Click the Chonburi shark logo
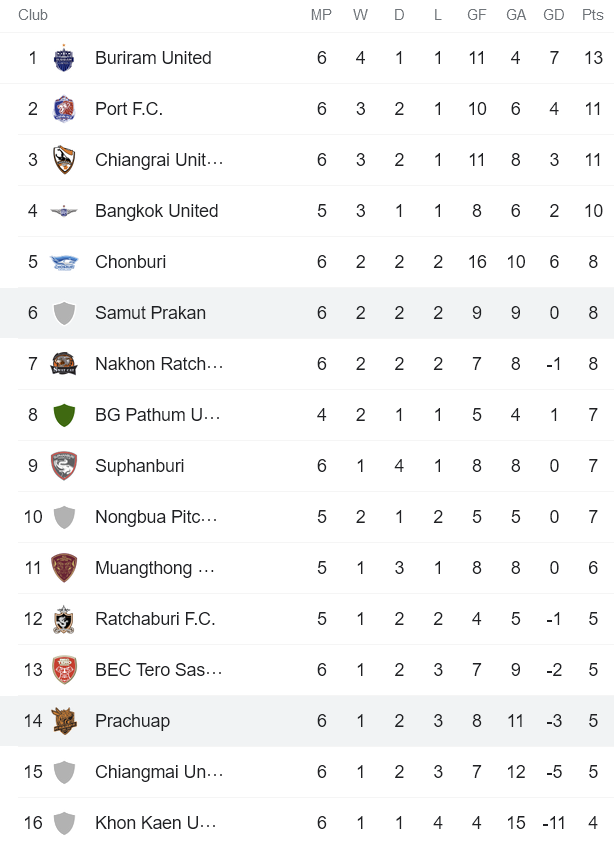The width and height of the screenshot is (614, 858). click(63, 262)
